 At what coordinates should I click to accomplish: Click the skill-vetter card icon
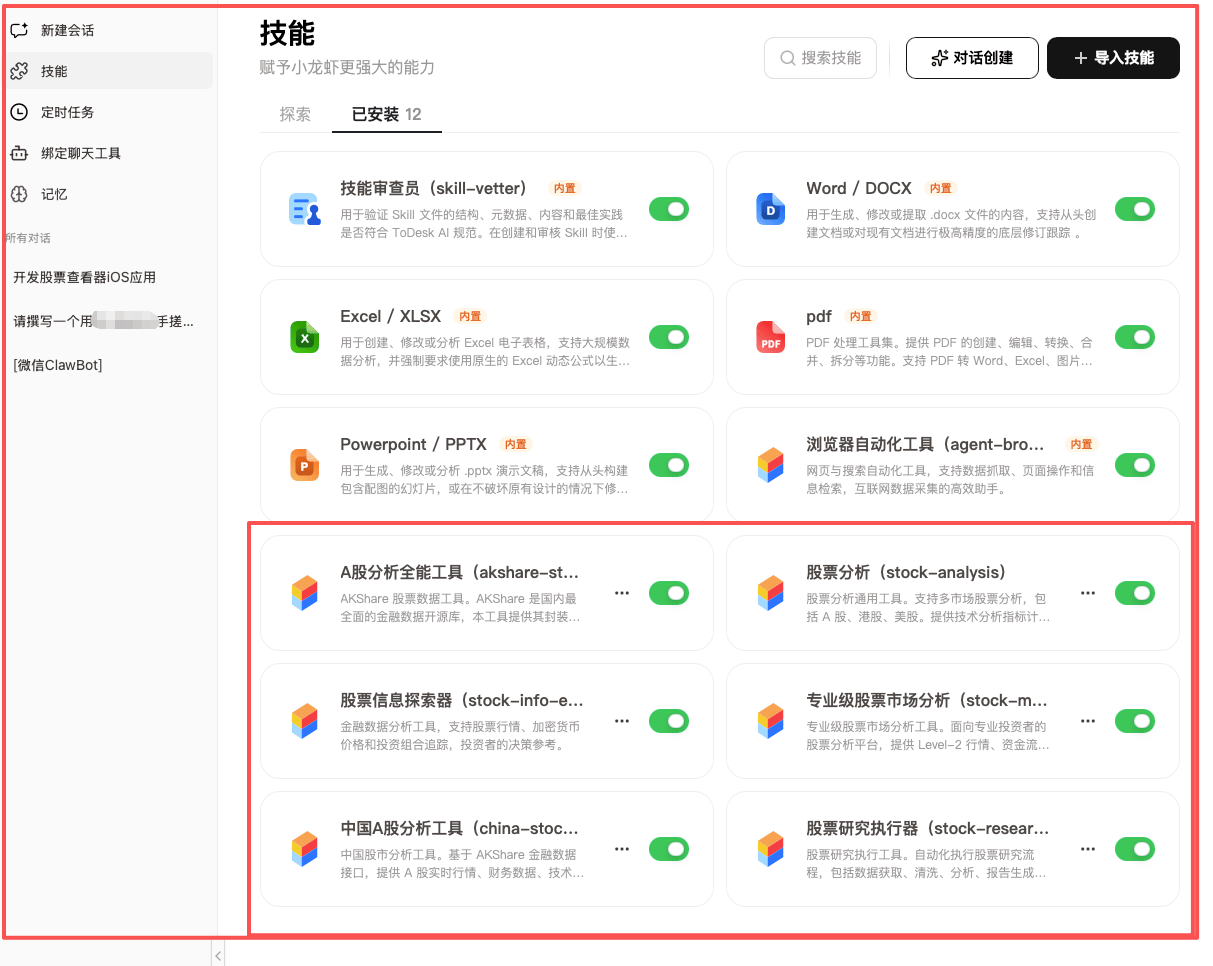pos(305,209)
